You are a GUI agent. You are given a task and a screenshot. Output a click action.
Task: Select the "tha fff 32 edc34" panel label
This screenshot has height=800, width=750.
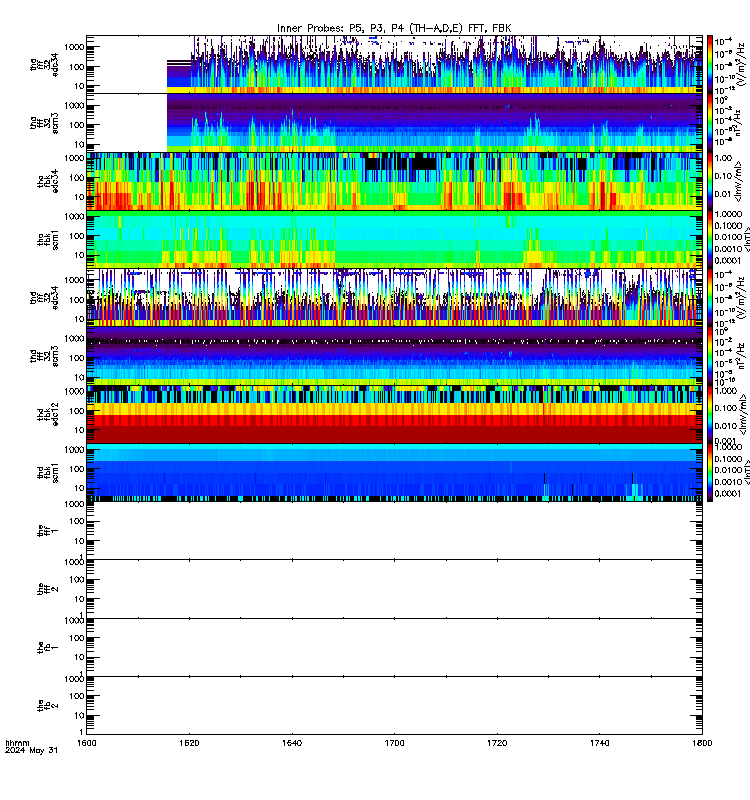44,64
